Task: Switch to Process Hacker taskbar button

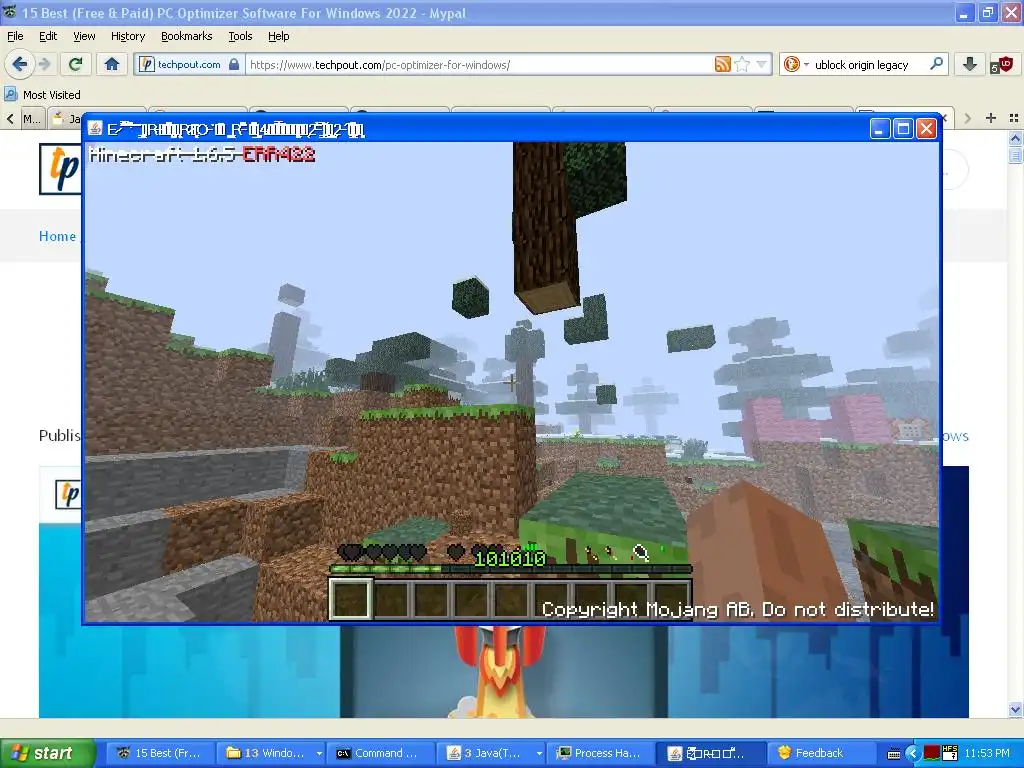Action: [x=601, y=753]
